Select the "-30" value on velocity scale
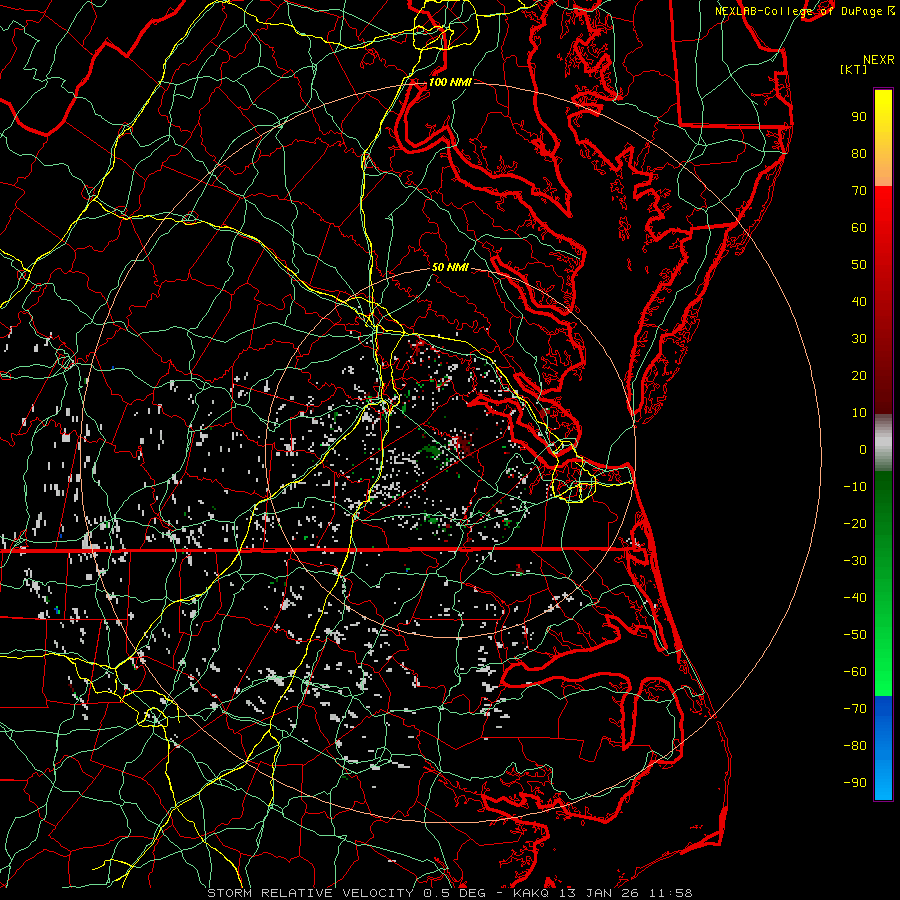 (x=855, y=561)
